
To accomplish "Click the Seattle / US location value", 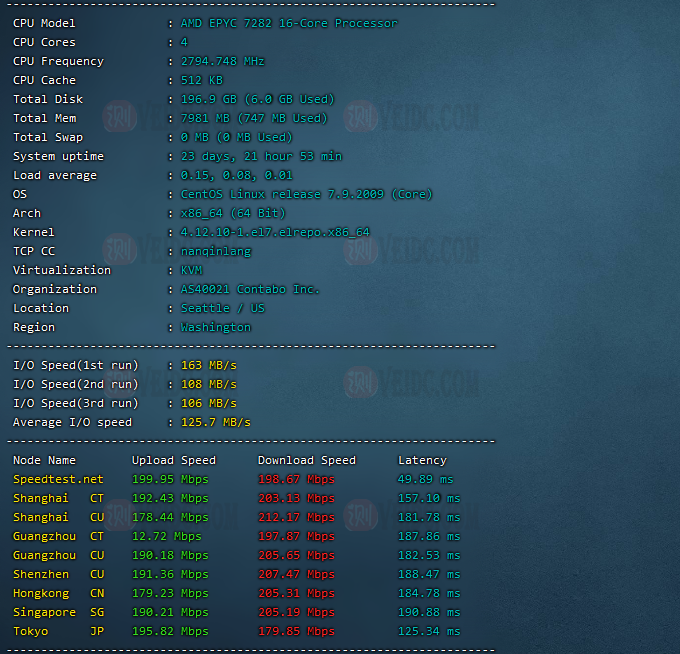I will tap(222, 308).
